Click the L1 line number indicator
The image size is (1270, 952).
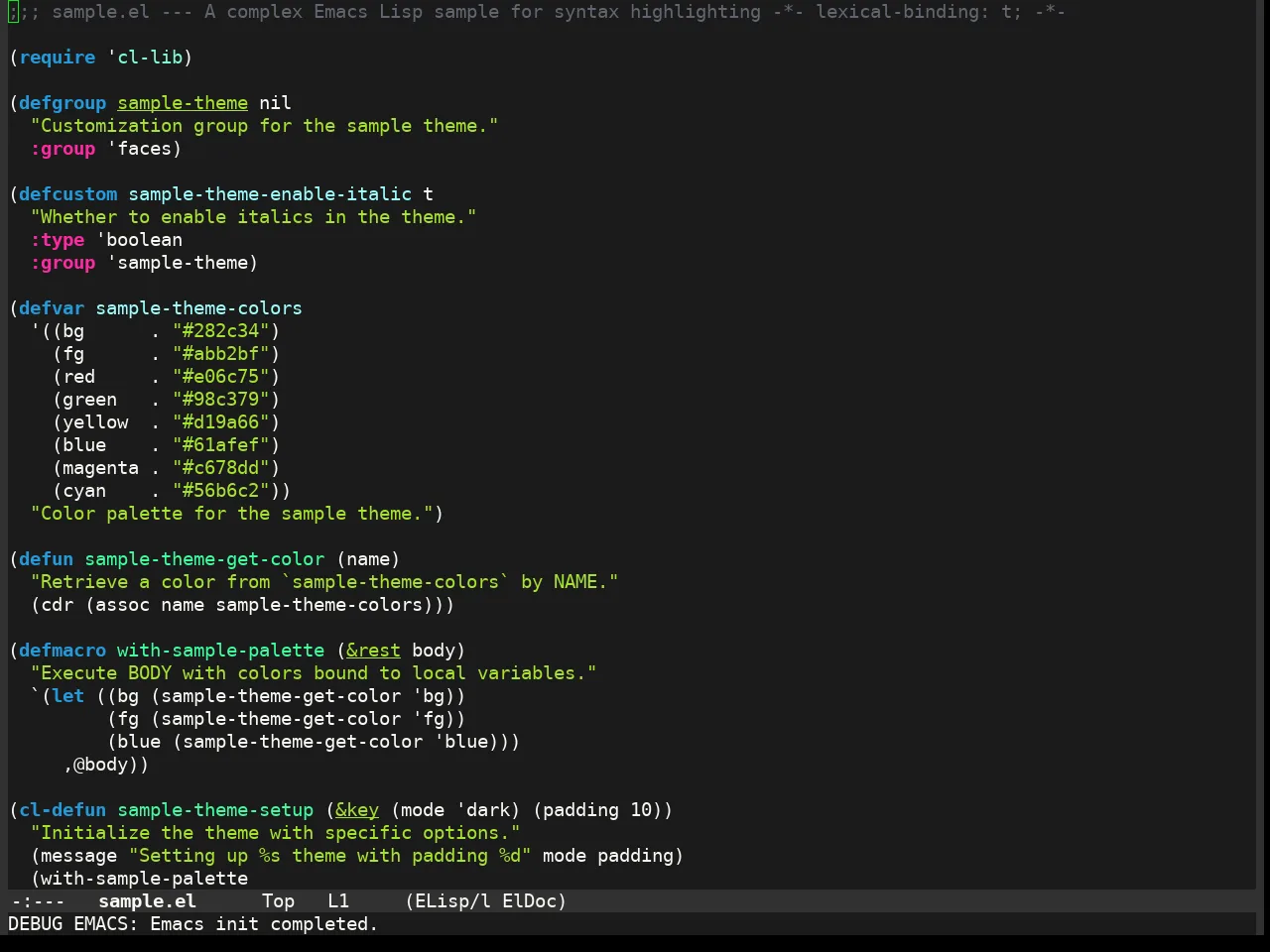click(338, 901)
